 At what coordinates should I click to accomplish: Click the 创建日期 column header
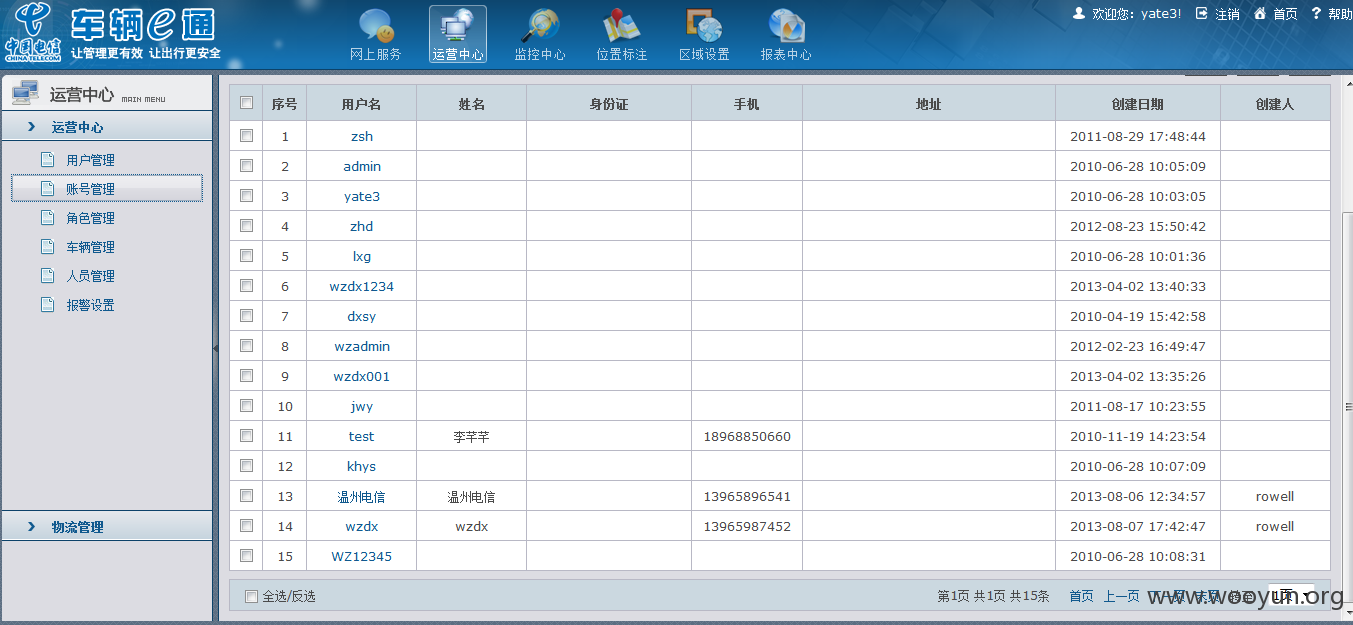1138,104
